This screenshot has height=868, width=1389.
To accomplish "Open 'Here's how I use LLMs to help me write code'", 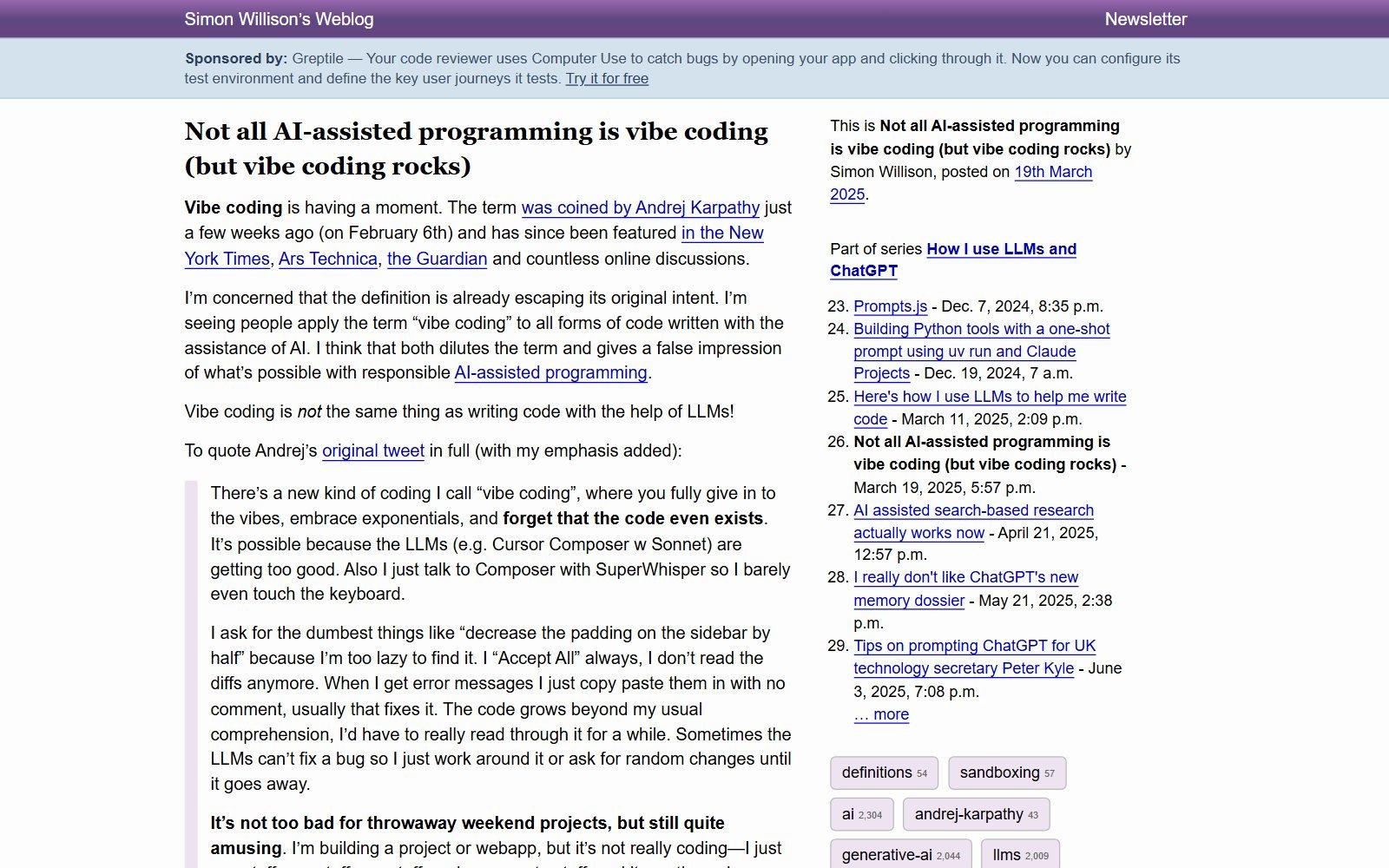I will point(990,397).
